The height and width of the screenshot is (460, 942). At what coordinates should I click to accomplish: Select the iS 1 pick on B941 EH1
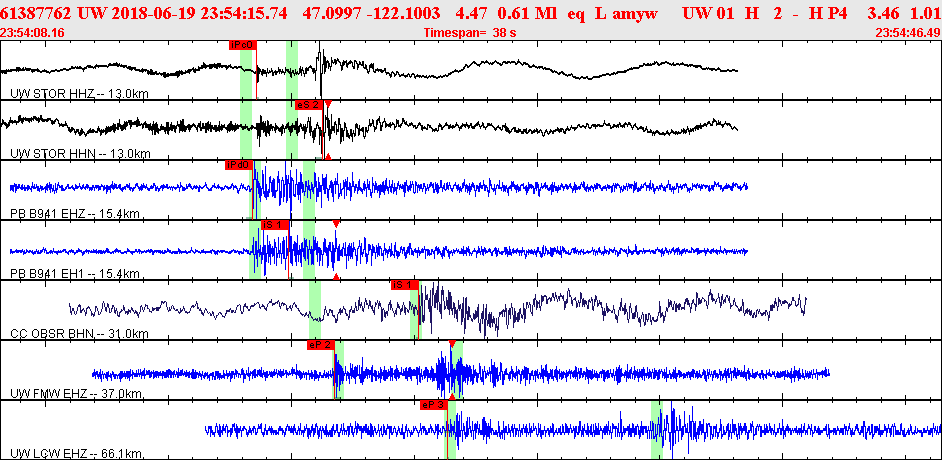275,225
